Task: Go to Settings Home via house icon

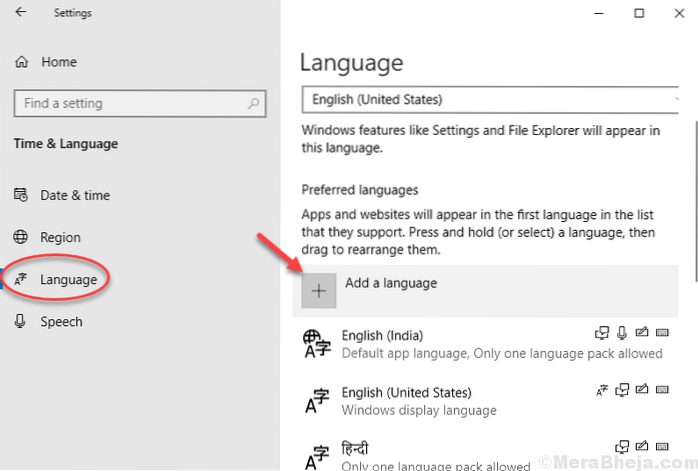Action: (22, 62)
